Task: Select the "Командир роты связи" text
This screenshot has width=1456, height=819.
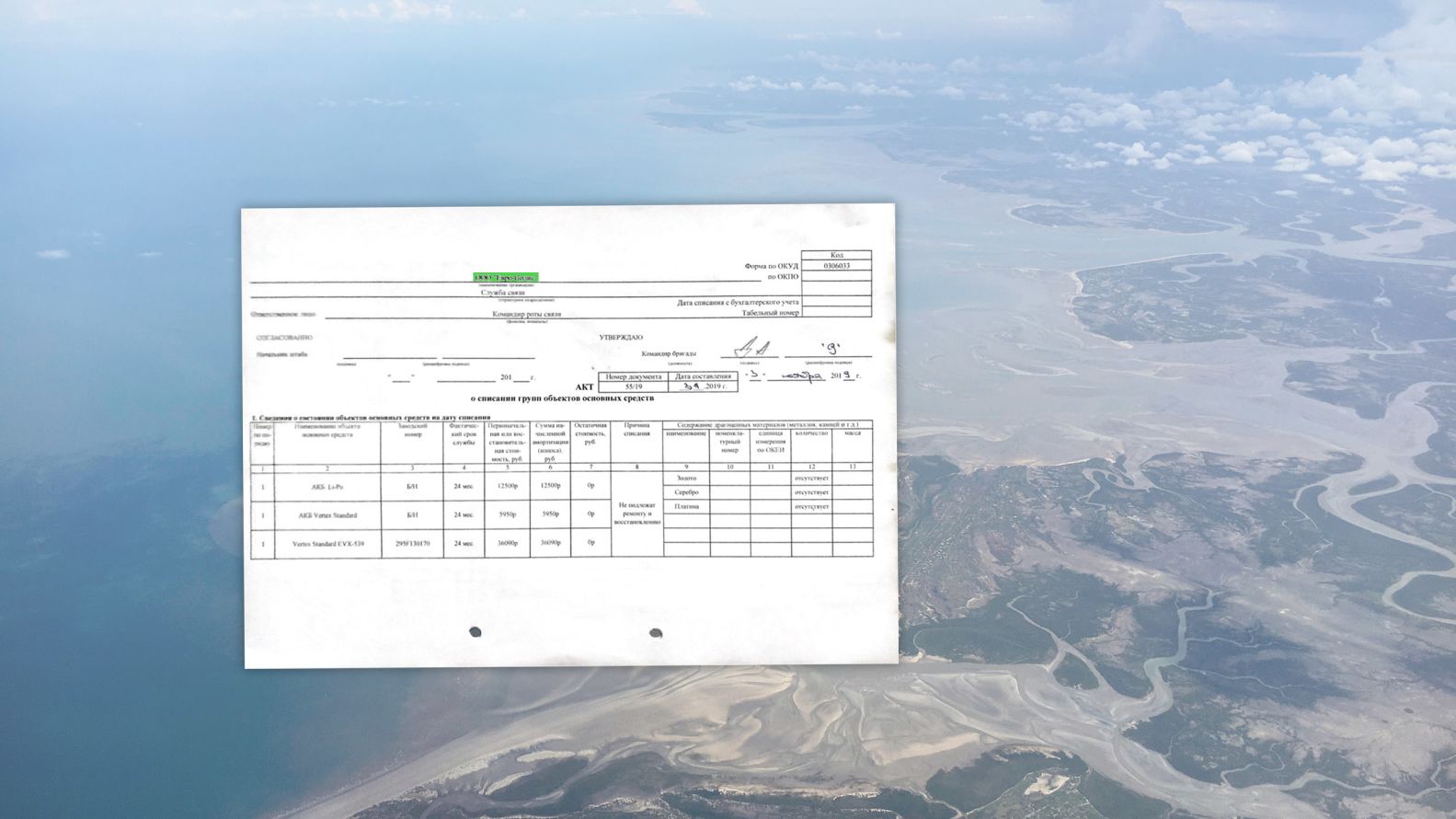Action: click(x=526, y=314)
